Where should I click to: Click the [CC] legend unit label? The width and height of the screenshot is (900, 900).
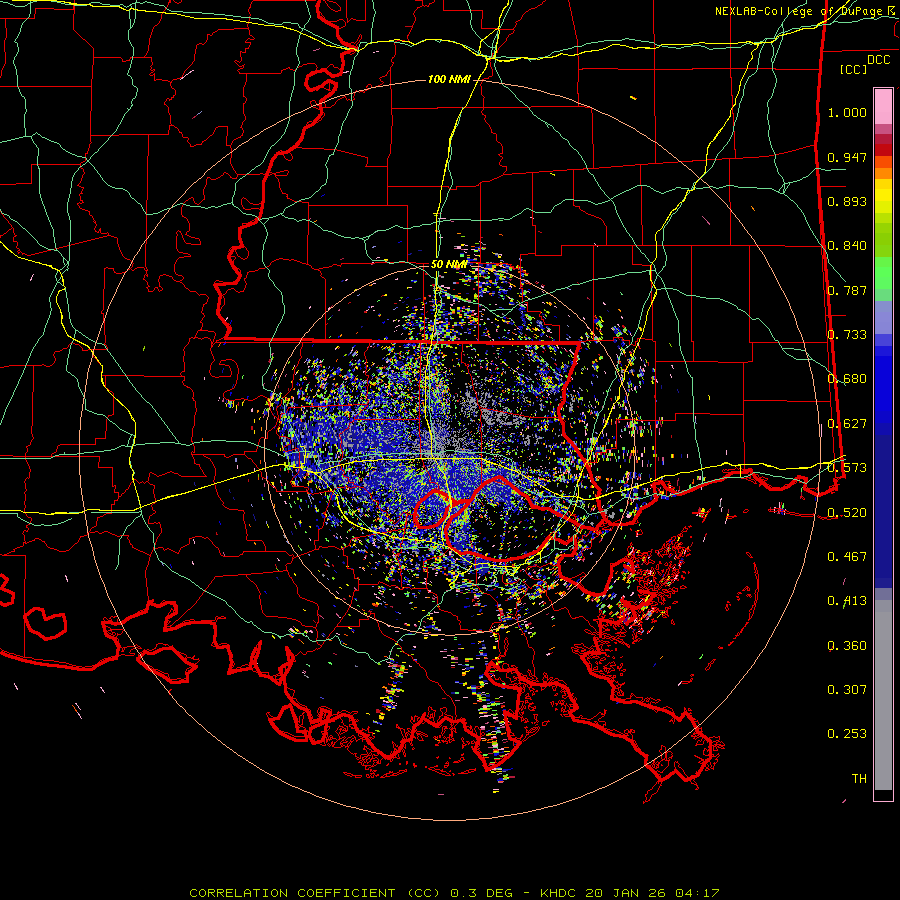pos(854,69)
